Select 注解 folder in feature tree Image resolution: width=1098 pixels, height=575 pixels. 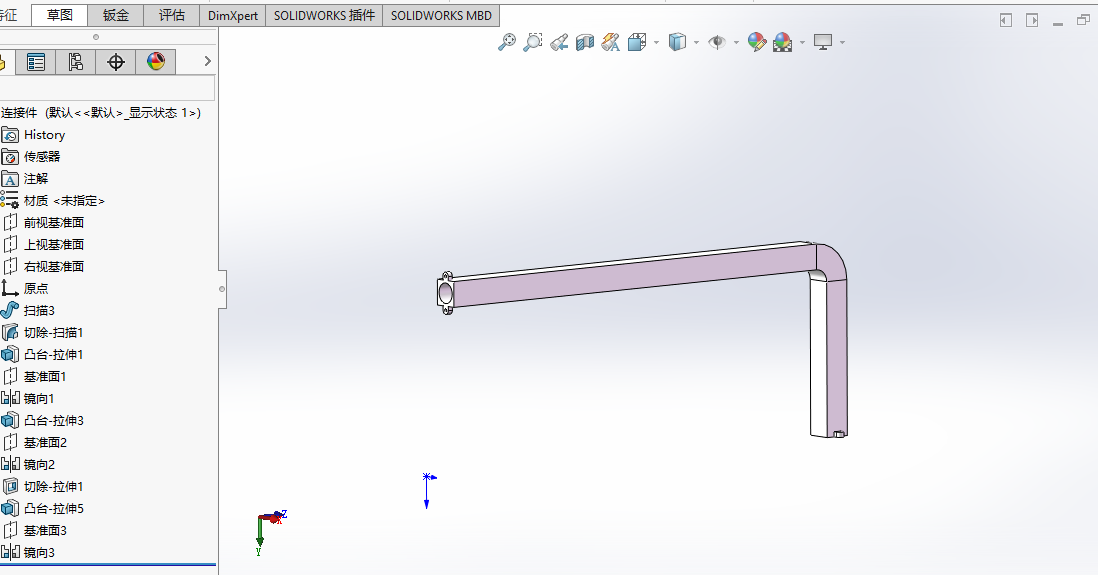tap(36, 179)
